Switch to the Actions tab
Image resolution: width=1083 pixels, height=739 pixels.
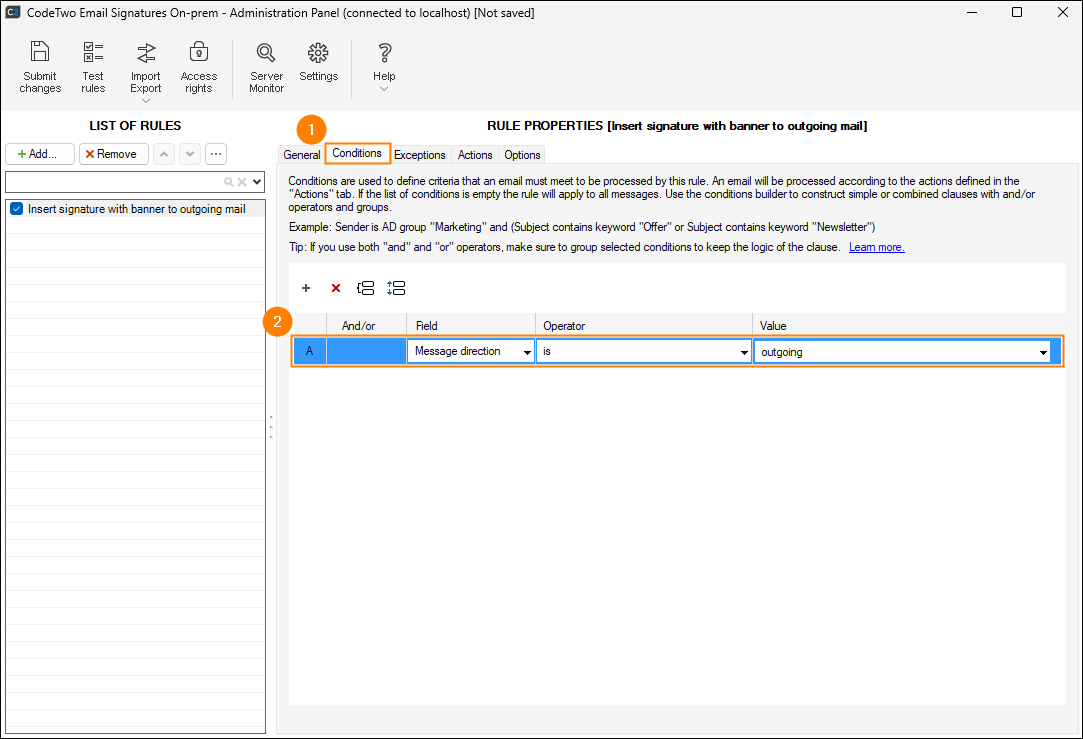[x=475, y=155]
